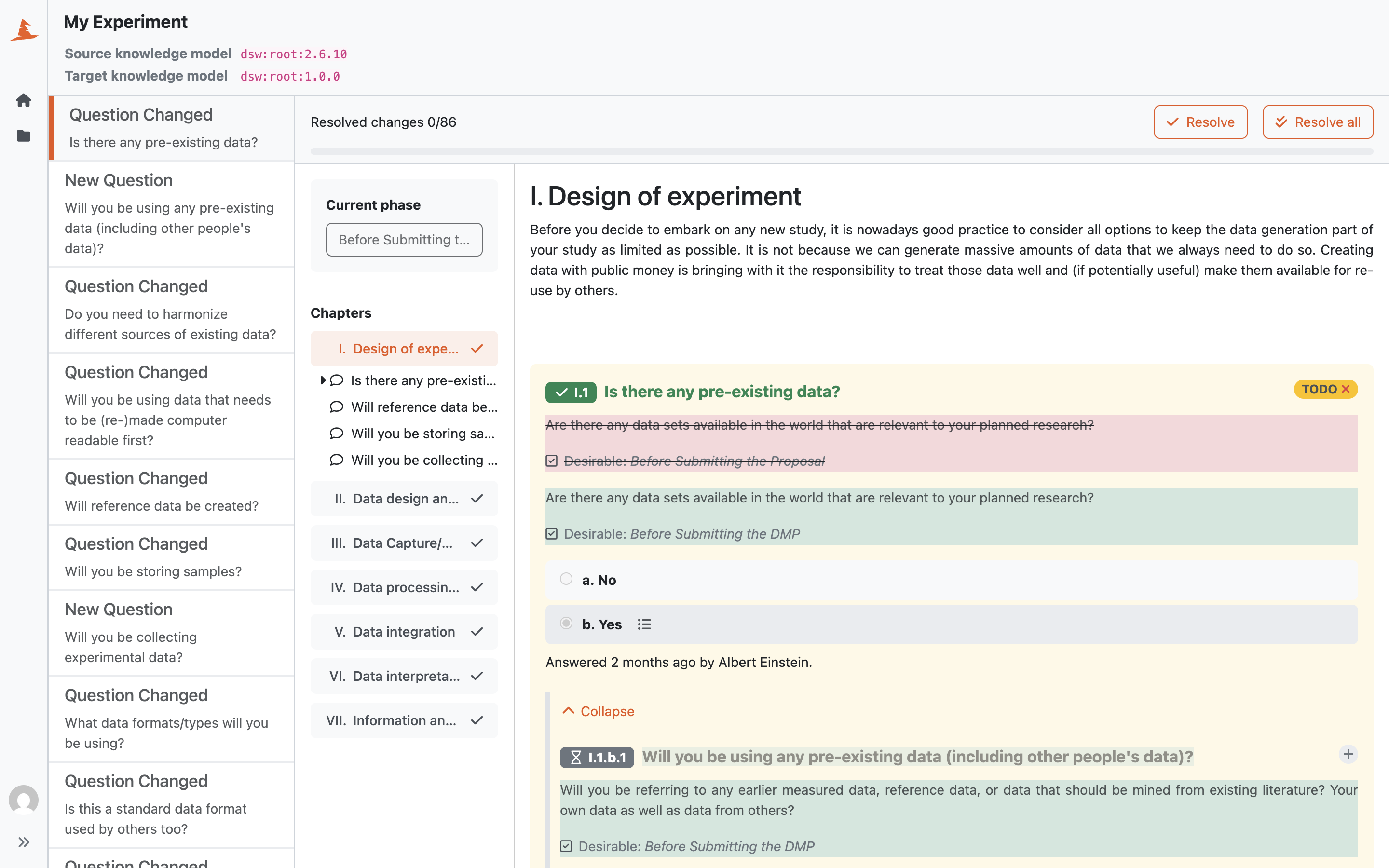Click target model dsw:root:1.0.0 text
Viewport: 1389px width, 868px height.
click(x=290, y=76)
